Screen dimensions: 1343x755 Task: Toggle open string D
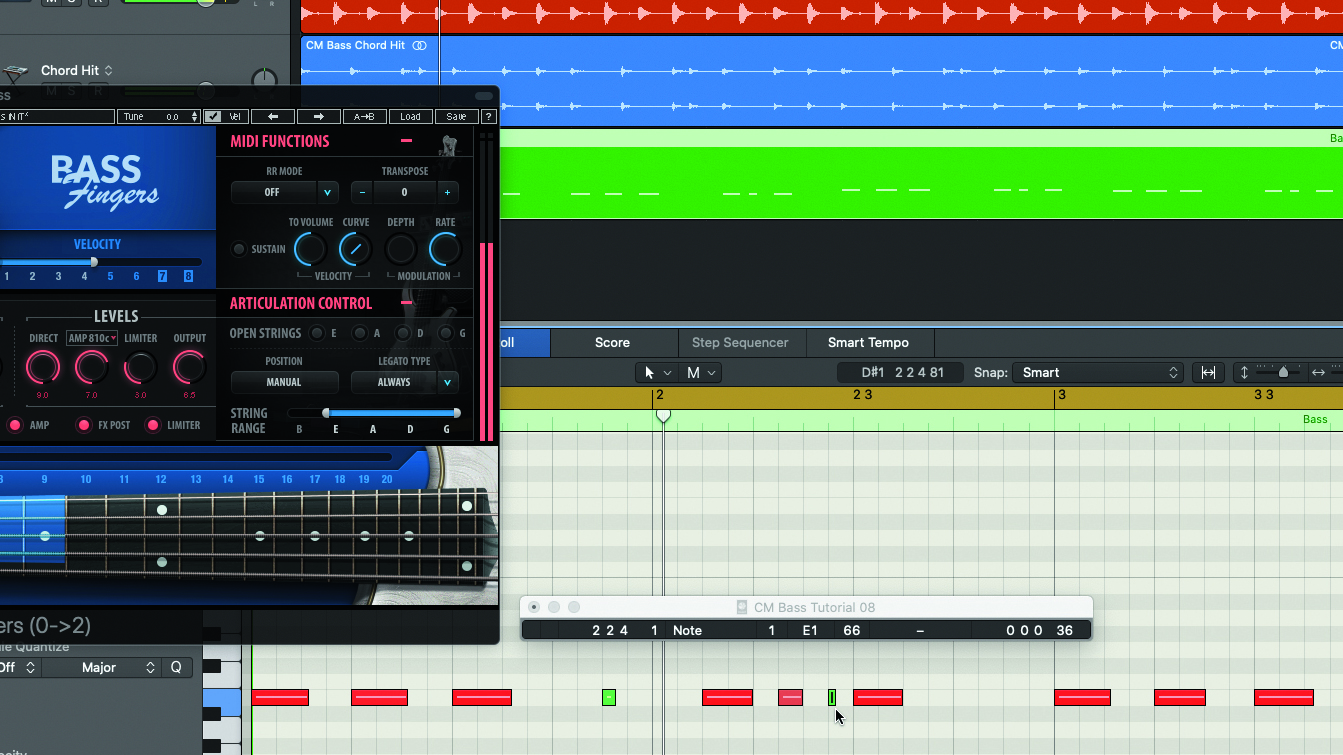[404, 333]
